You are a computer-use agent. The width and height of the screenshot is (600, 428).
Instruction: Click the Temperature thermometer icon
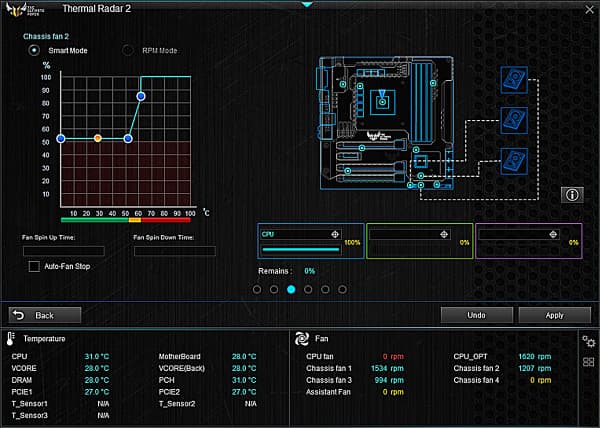coord(11,338)
